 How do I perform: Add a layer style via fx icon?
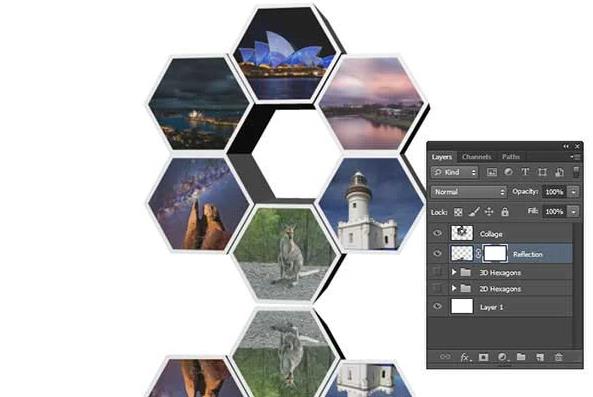(x=465, y=357)
